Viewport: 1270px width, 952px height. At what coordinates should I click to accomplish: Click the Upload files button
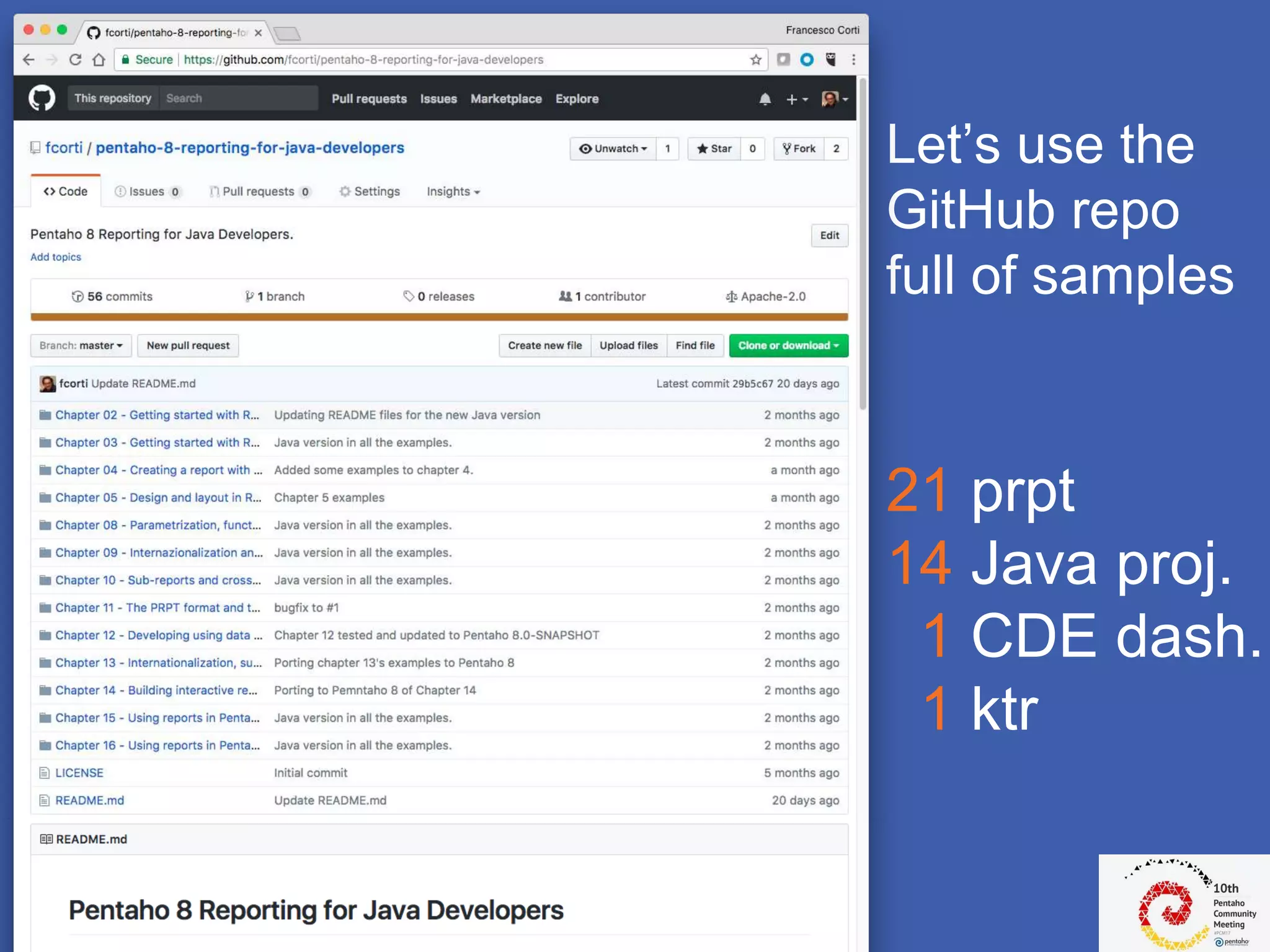[x=628, y=345]
